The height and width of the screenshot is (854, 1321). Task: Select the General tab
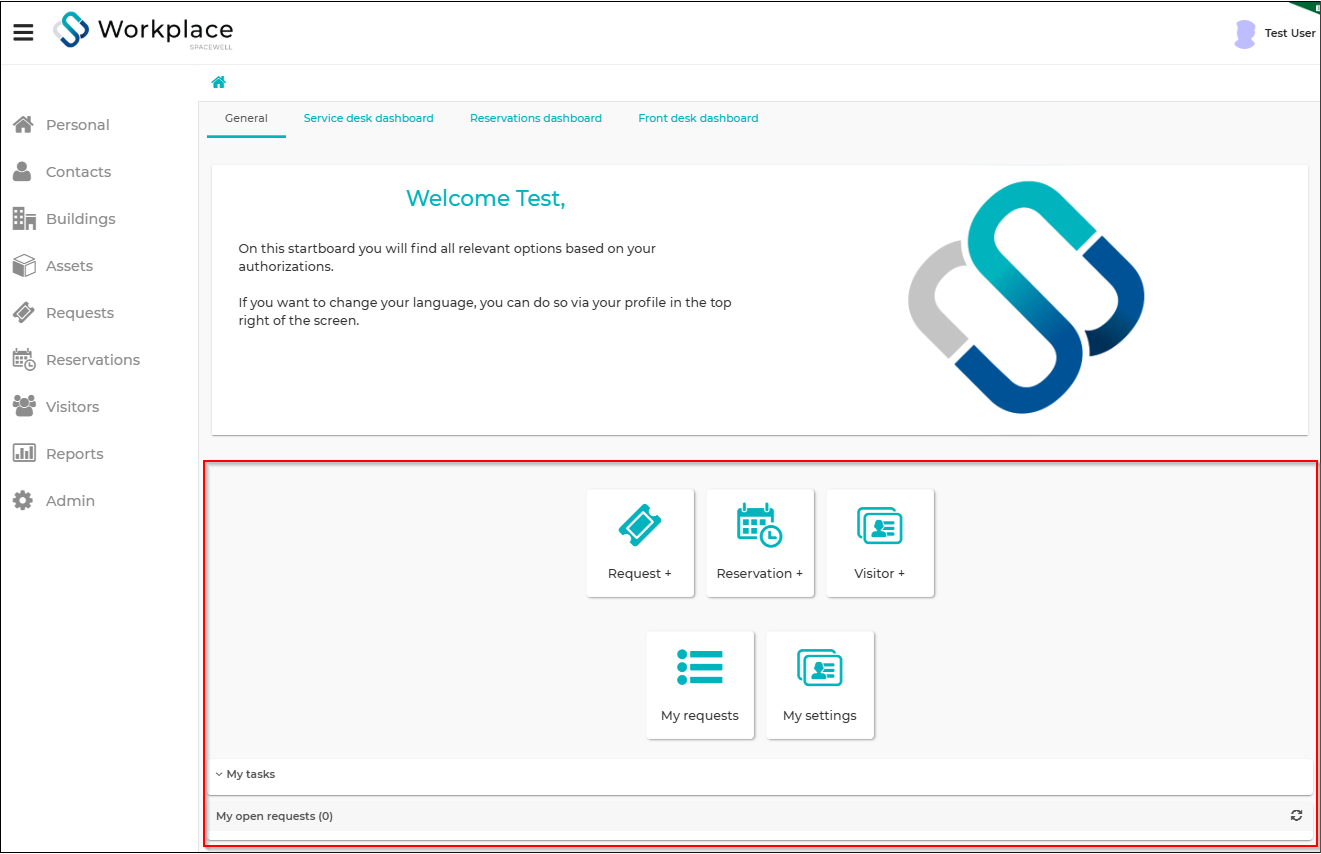246,118
